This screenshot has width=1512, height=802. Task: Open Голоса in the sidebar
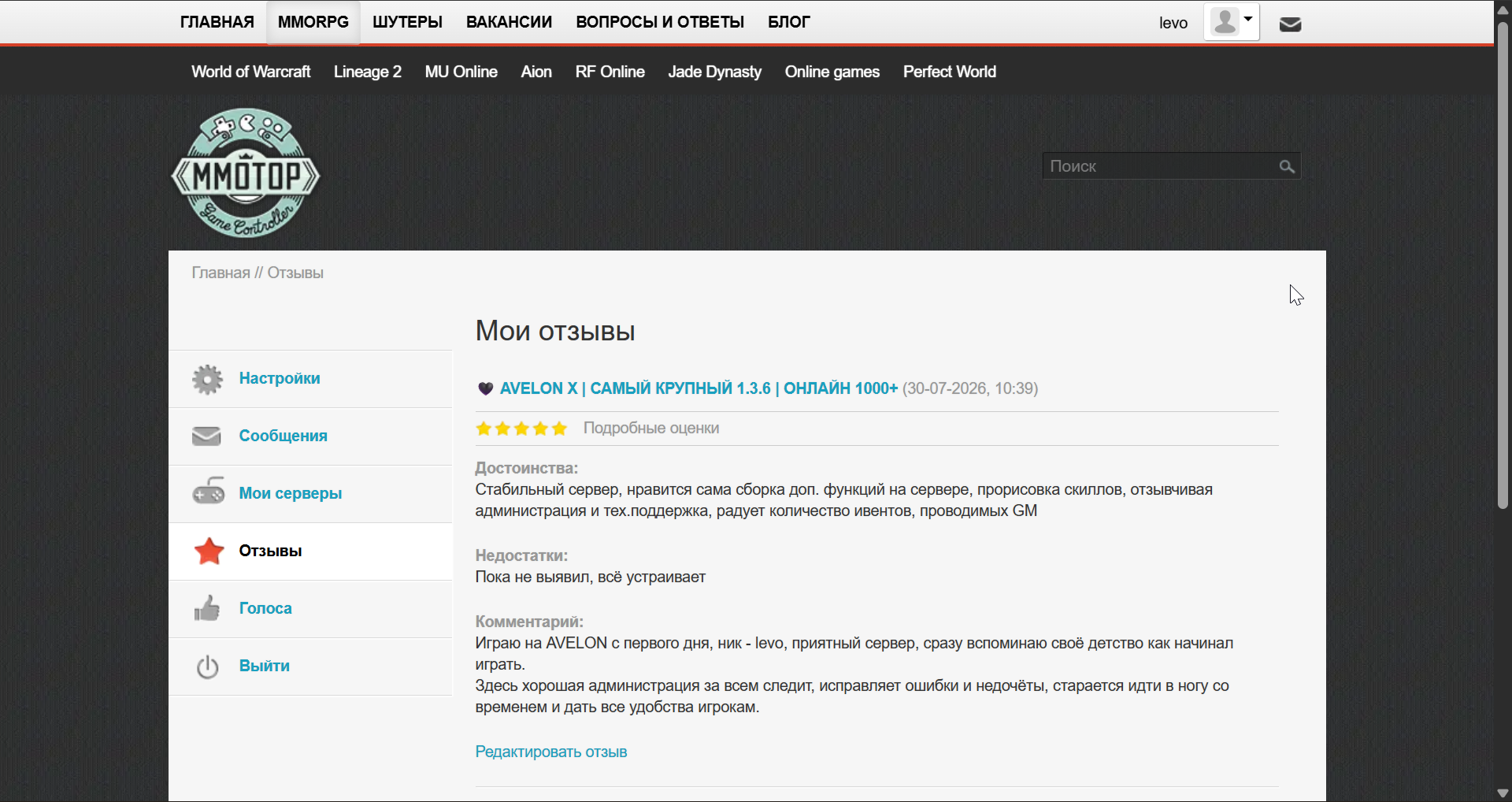tap(265, 608)
